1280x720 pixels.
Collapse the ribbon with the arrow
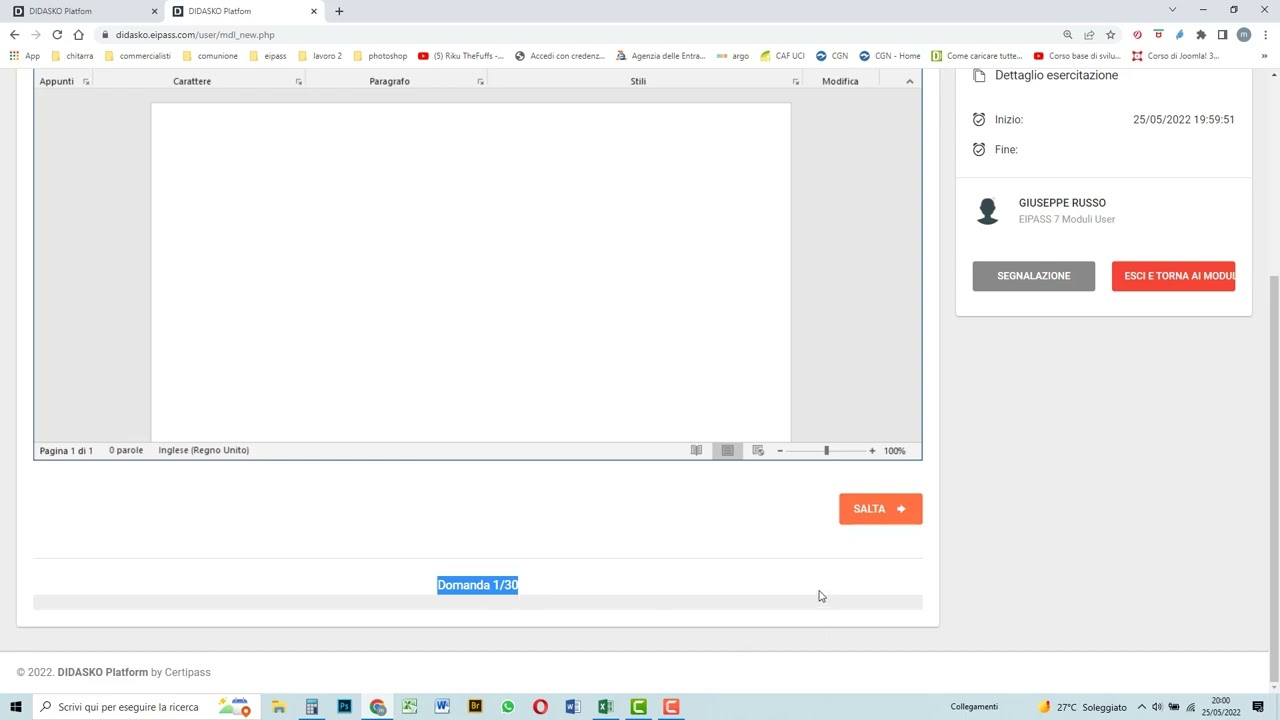(909, 82)
